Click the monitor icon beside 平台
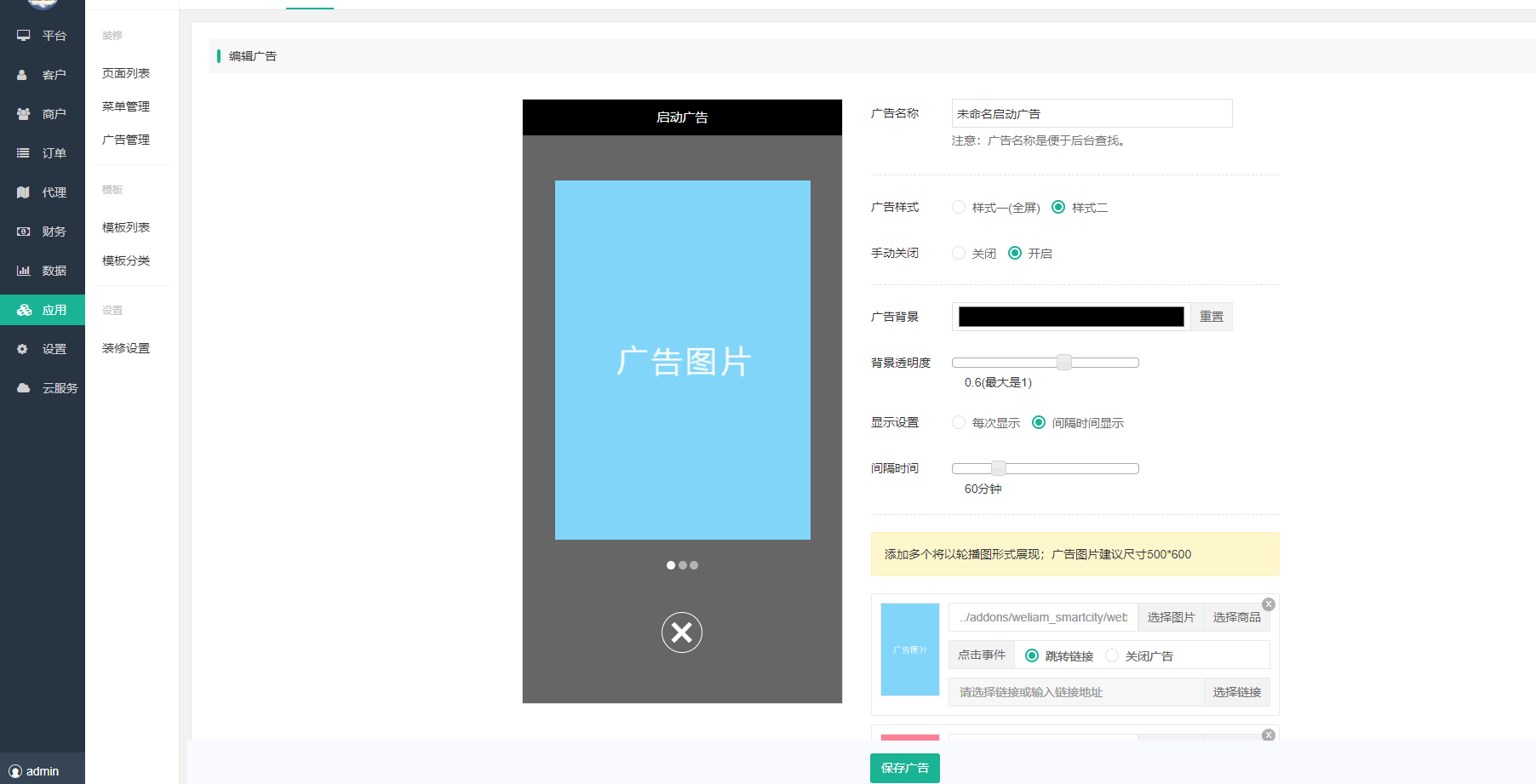The width and height of the screenshot is (1536, 784). click(23, 36)
